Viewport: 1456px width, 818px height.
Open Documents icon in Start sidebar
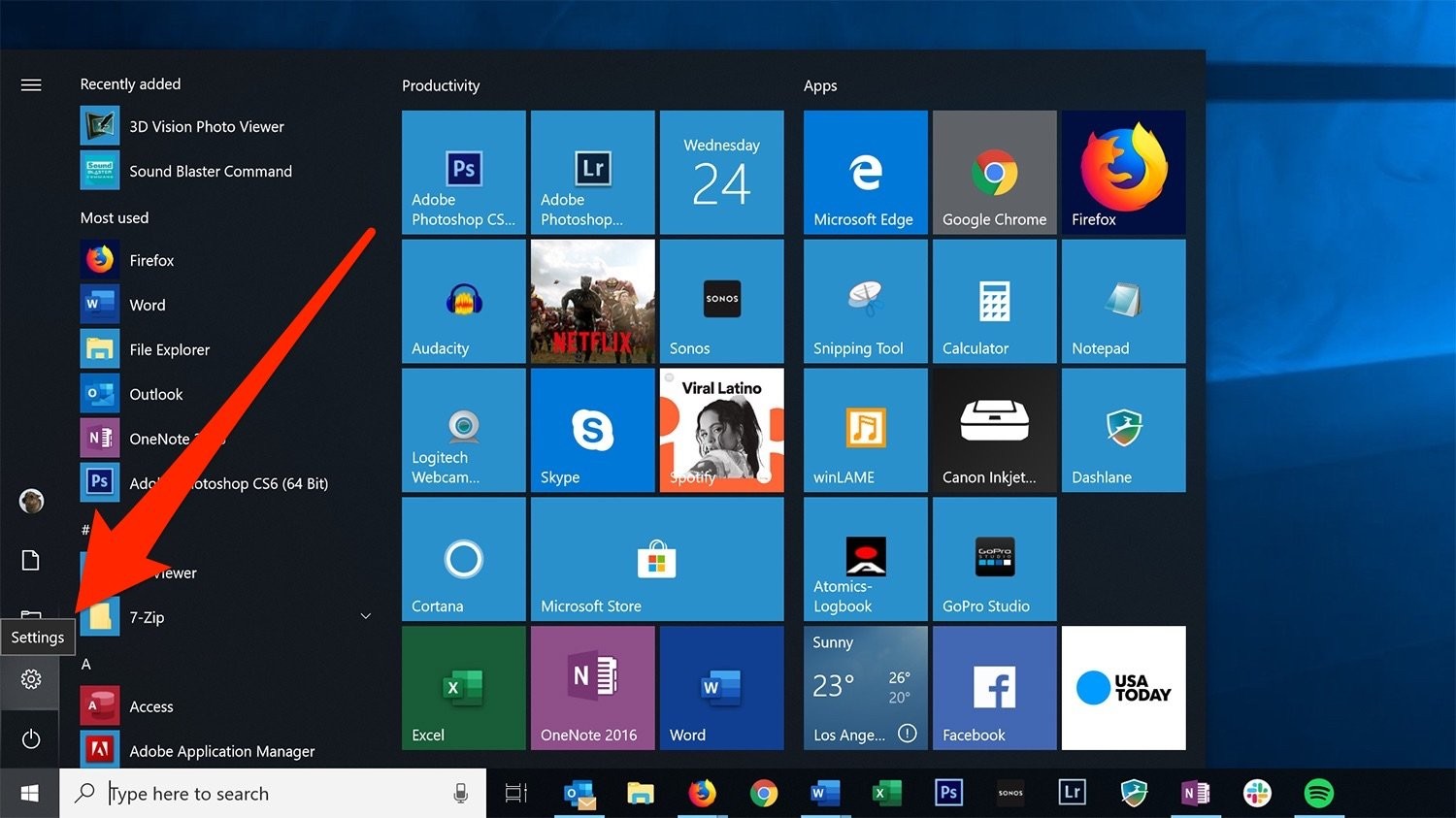[x=31, y=560]
